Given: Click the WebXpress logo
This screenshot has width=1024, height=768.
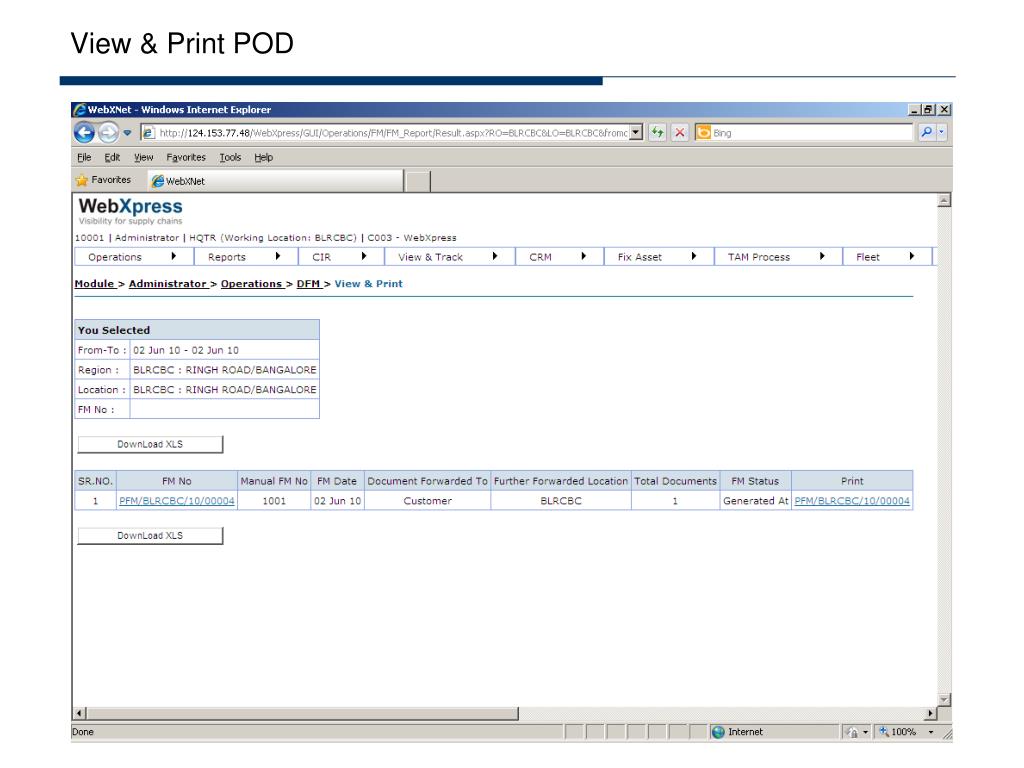Looking at the screenshot, I should (131, 210).
